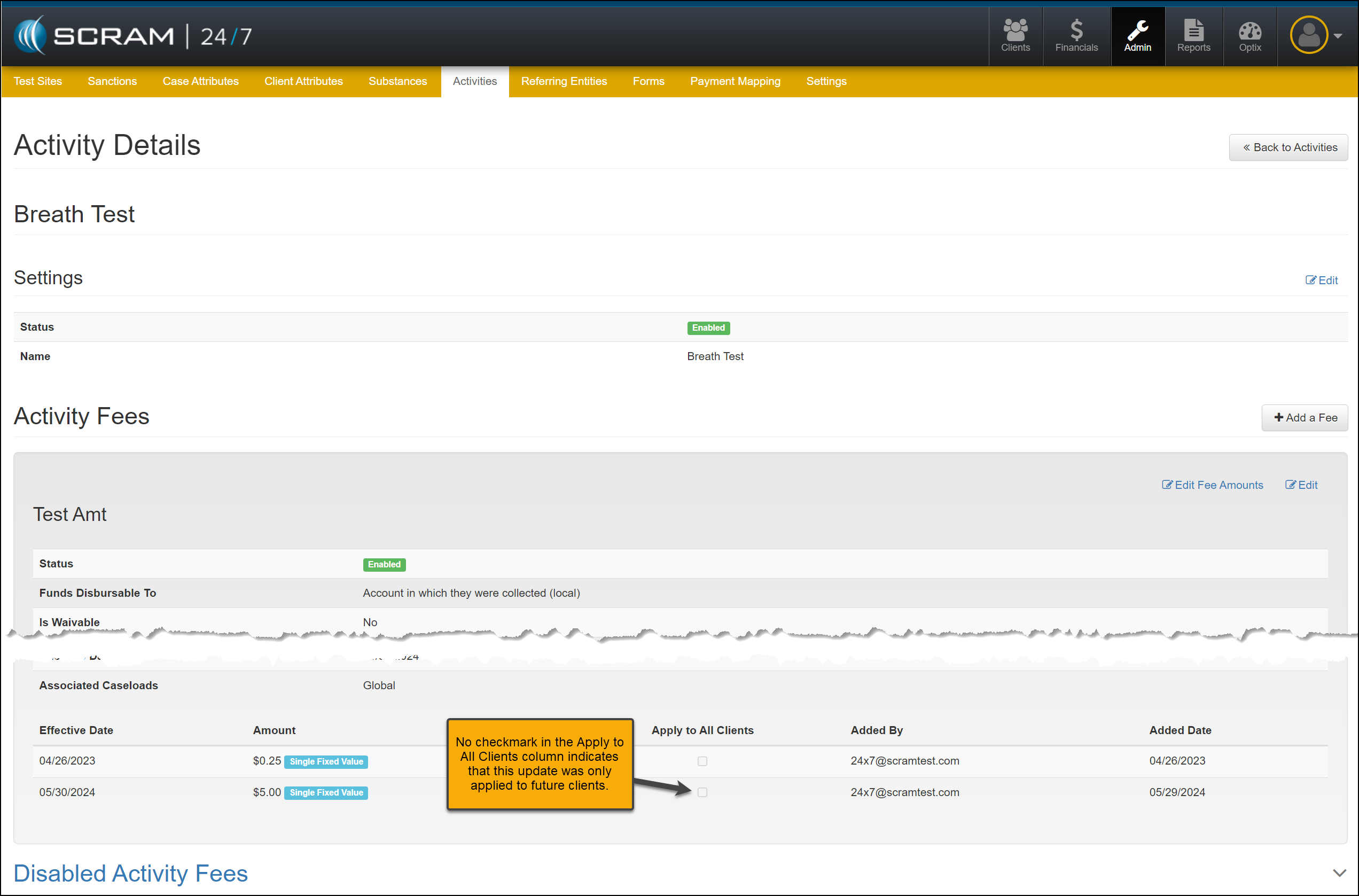Click the Edit link in Test Amt panel
1359x896 pixels.
pyautogui.click(x=1301, y=485)
